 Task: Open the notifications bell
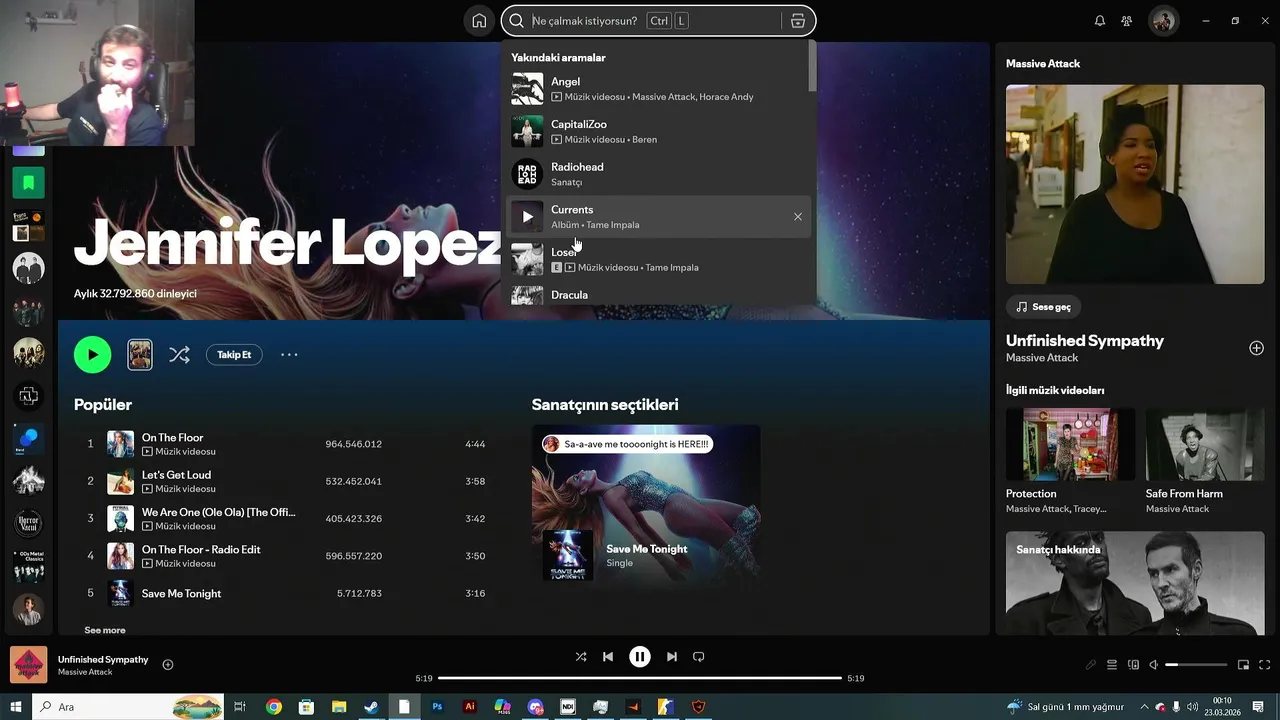(1100, 21)
